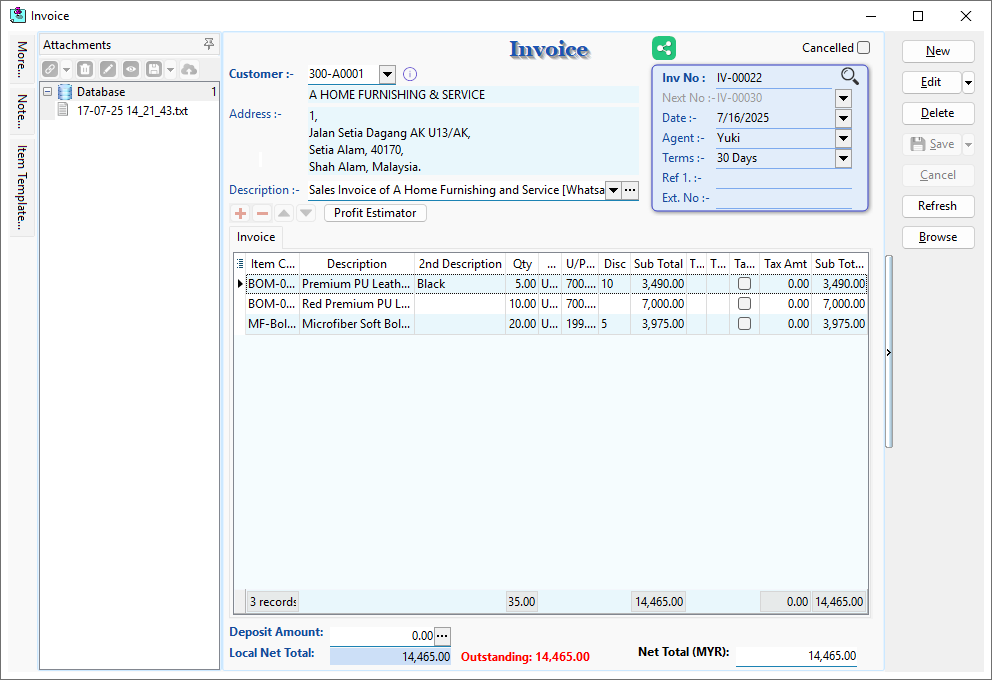Click the magnifier search icon beside Inv No
This screenshot has width=992, height=680.
click(x=849, y=77)
